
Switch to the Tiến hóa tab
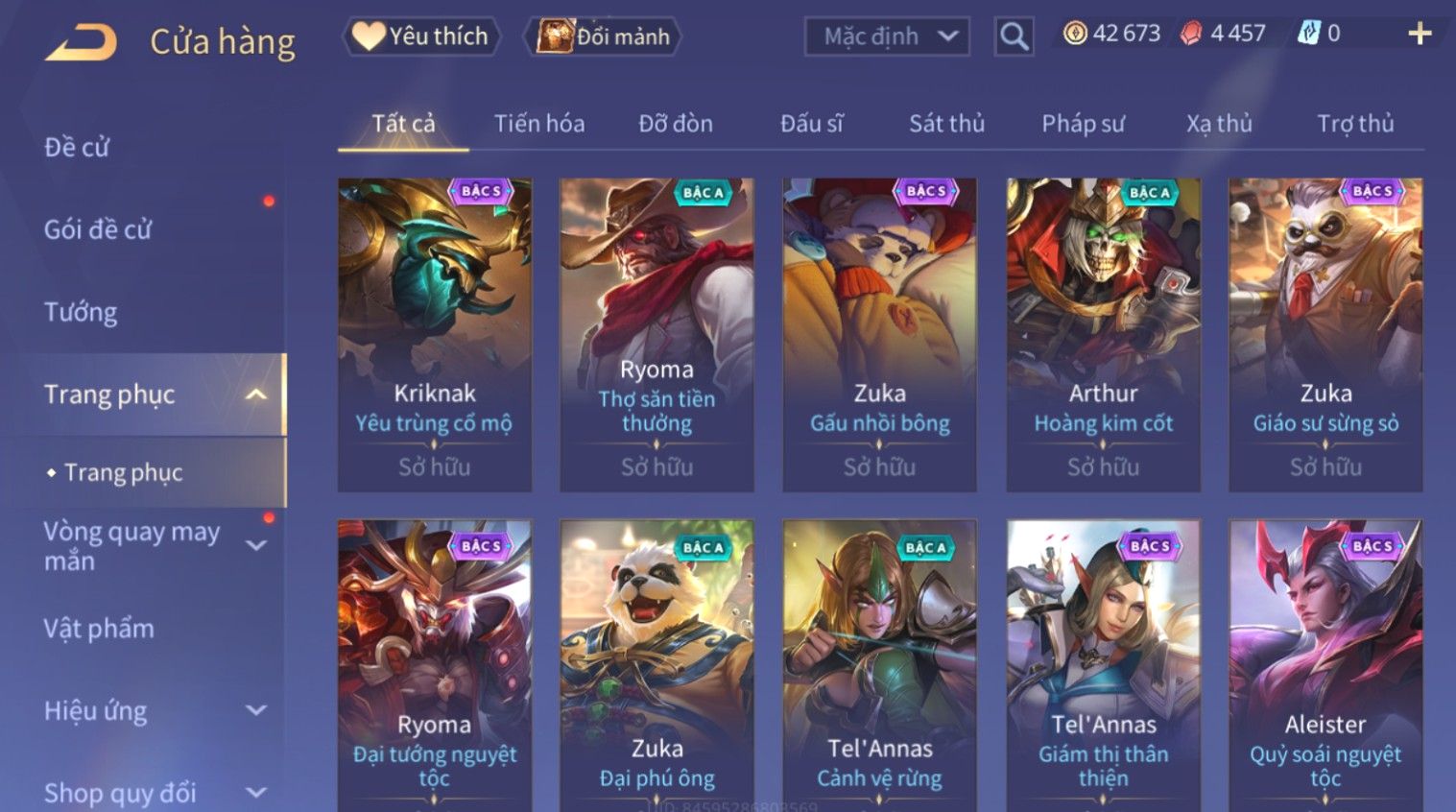(x=539, y=124)
